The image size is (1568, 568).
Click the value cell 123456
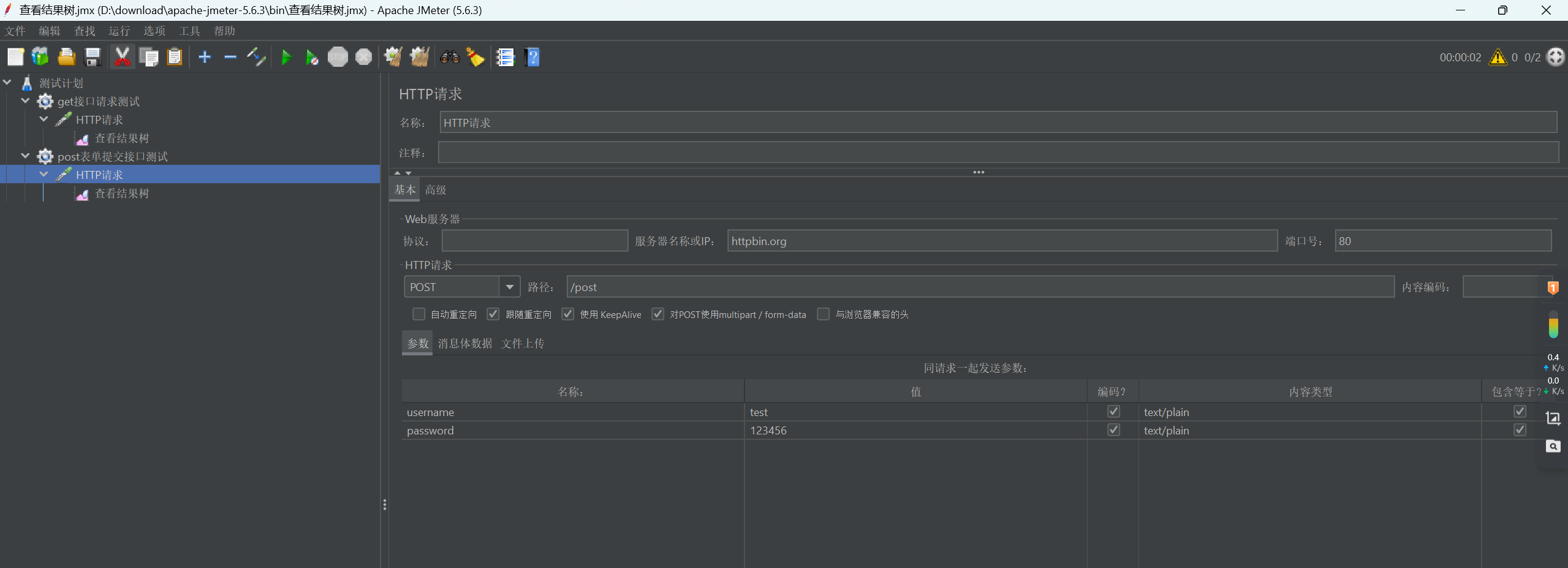(916, 430)
